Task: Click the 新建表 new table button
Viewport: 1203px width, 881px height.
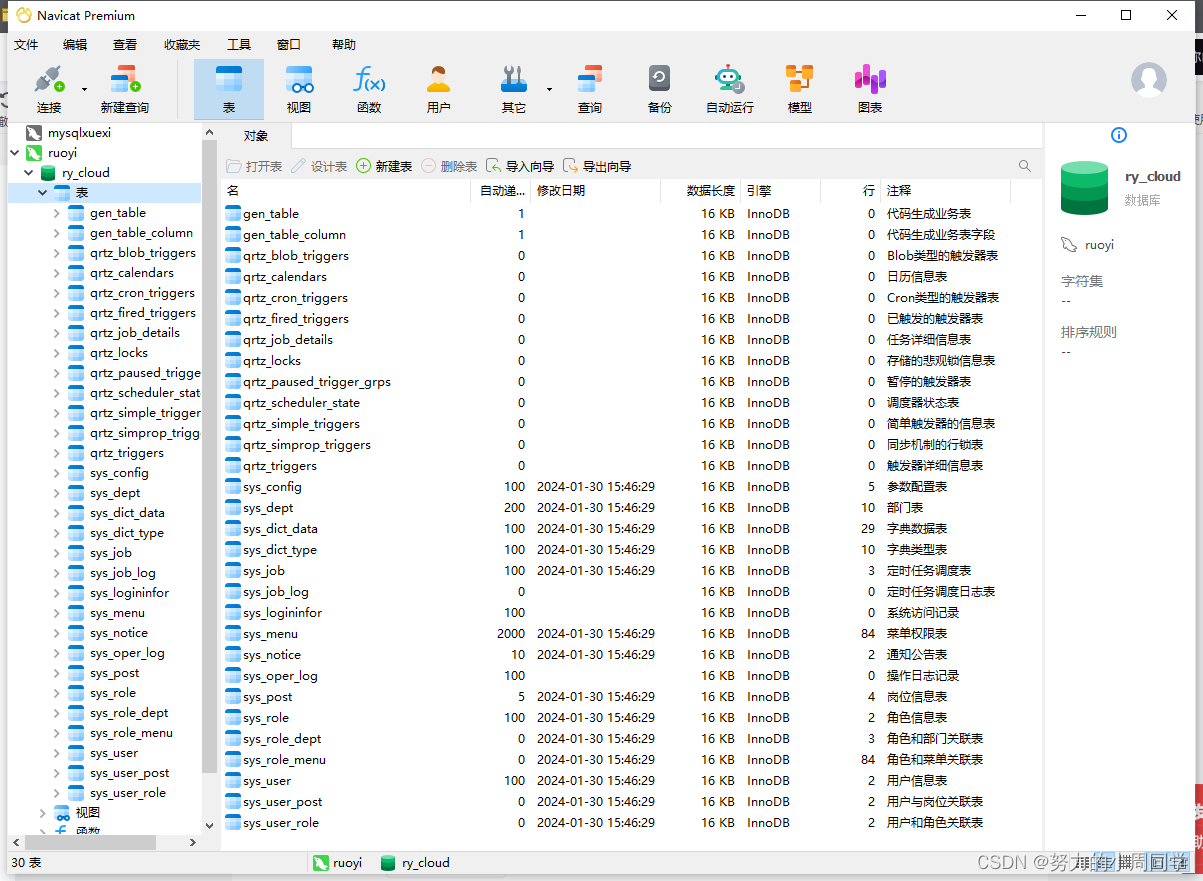Action: coord(384,166)
